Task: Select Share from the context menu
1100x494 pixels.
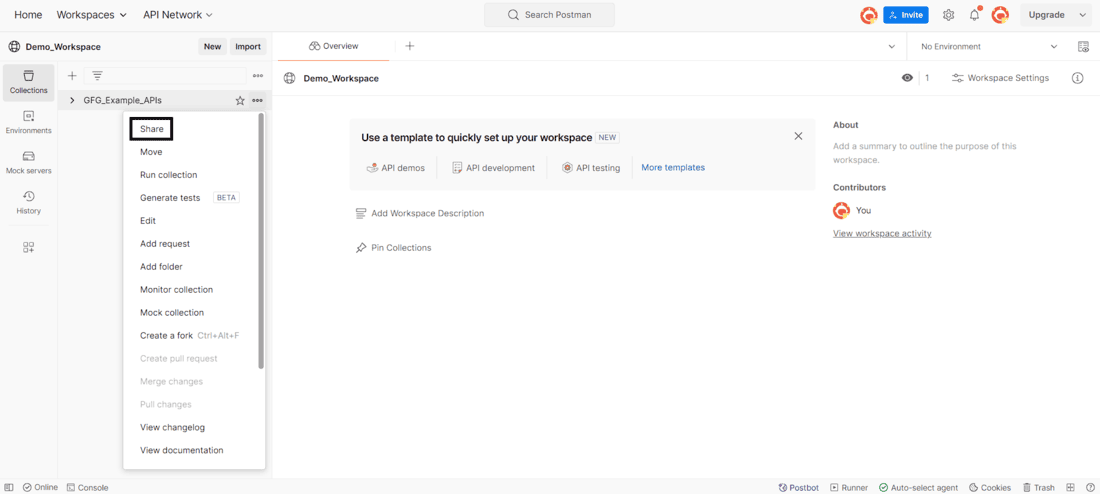Action: coord(152,129)
